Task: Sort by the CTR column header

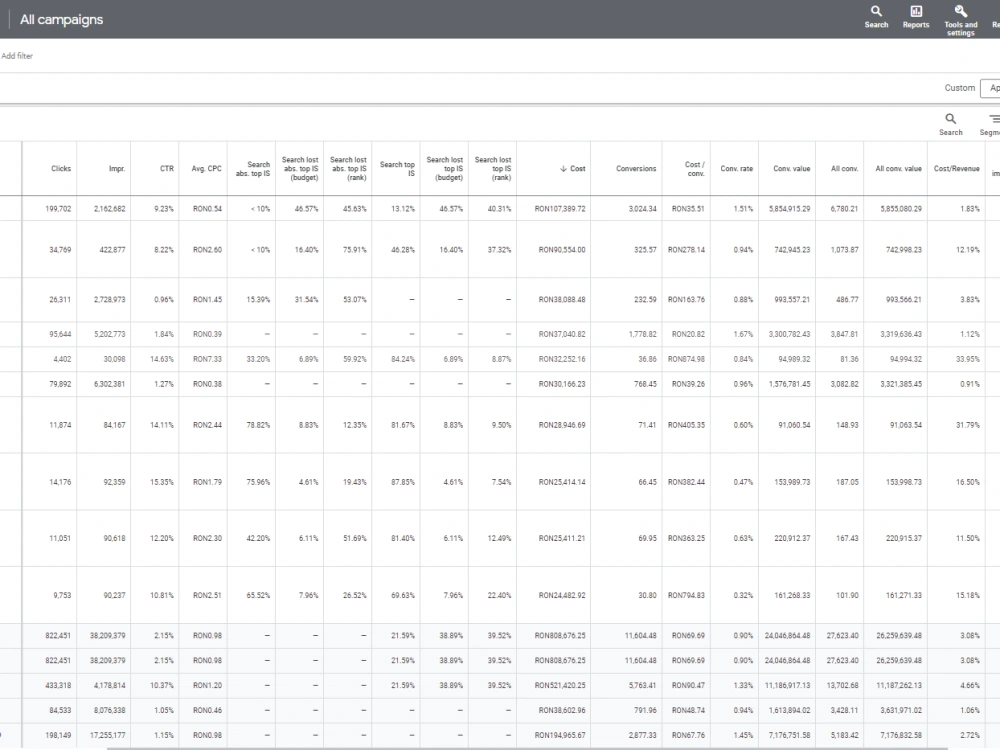Action: 166,168
